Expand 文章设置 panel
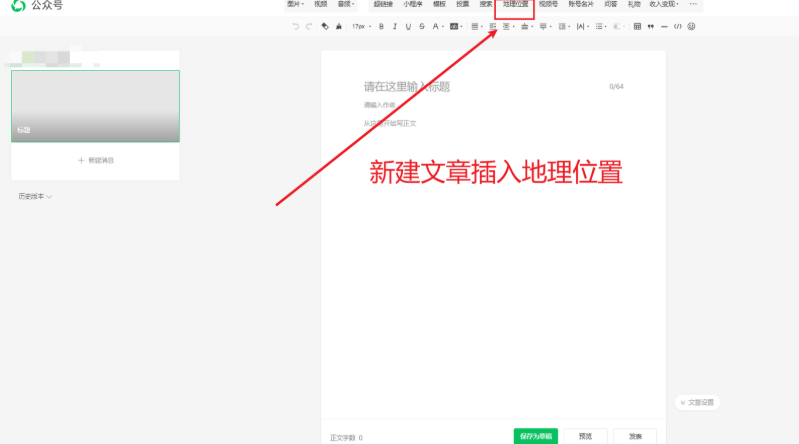The image size is (799, 444). 697,403
